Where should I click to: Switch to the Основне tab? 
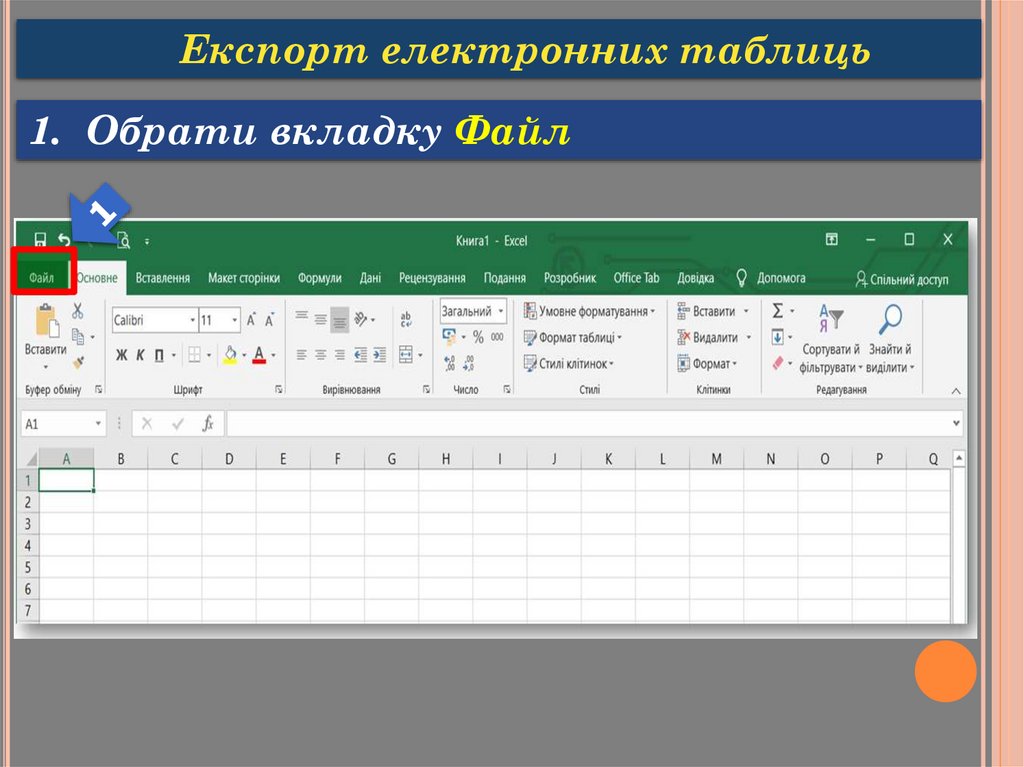(x=97, y=278)
